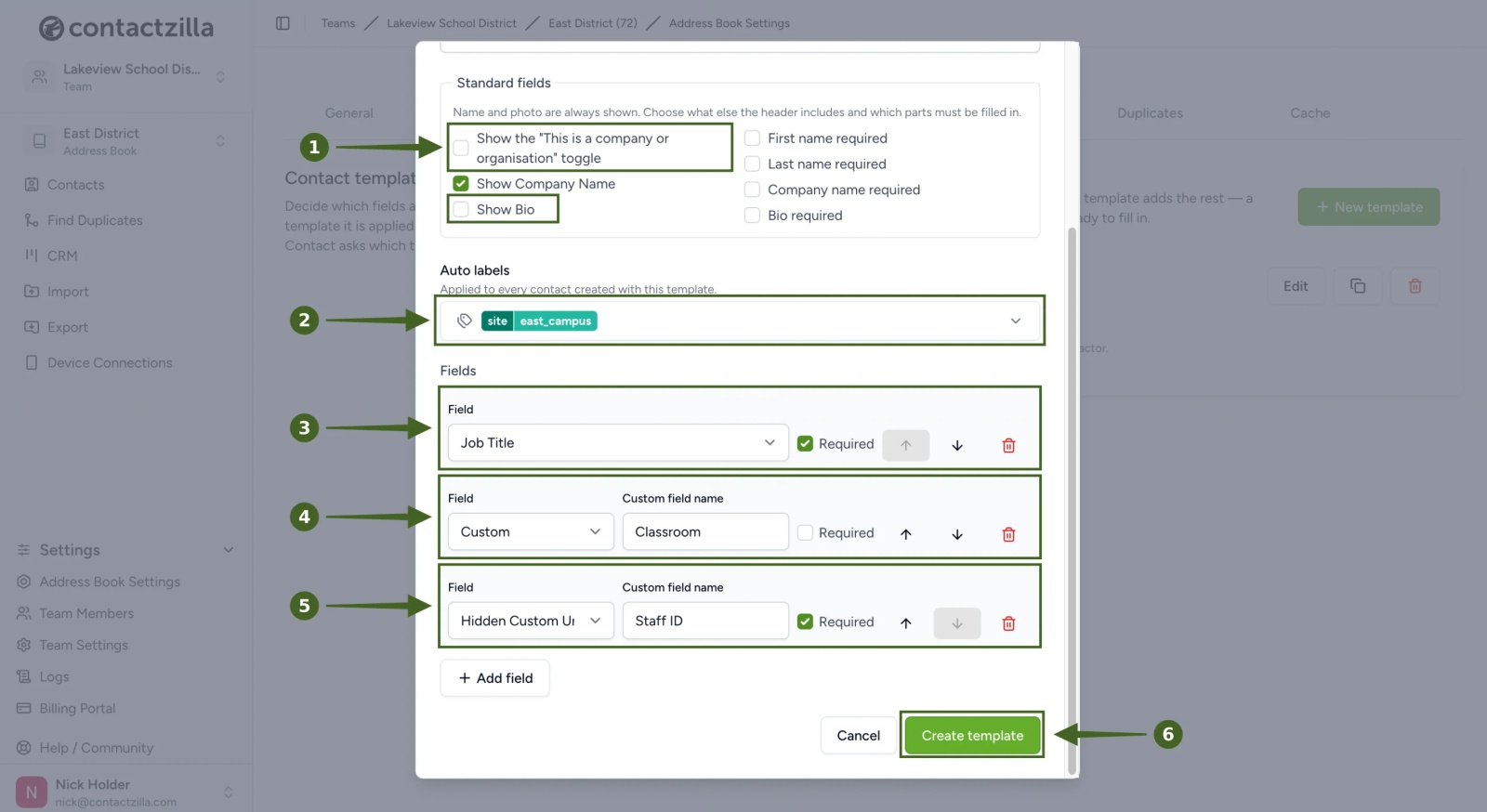Check Last name required
Viewport: 1487px width, 812px height.
(752, 164)
